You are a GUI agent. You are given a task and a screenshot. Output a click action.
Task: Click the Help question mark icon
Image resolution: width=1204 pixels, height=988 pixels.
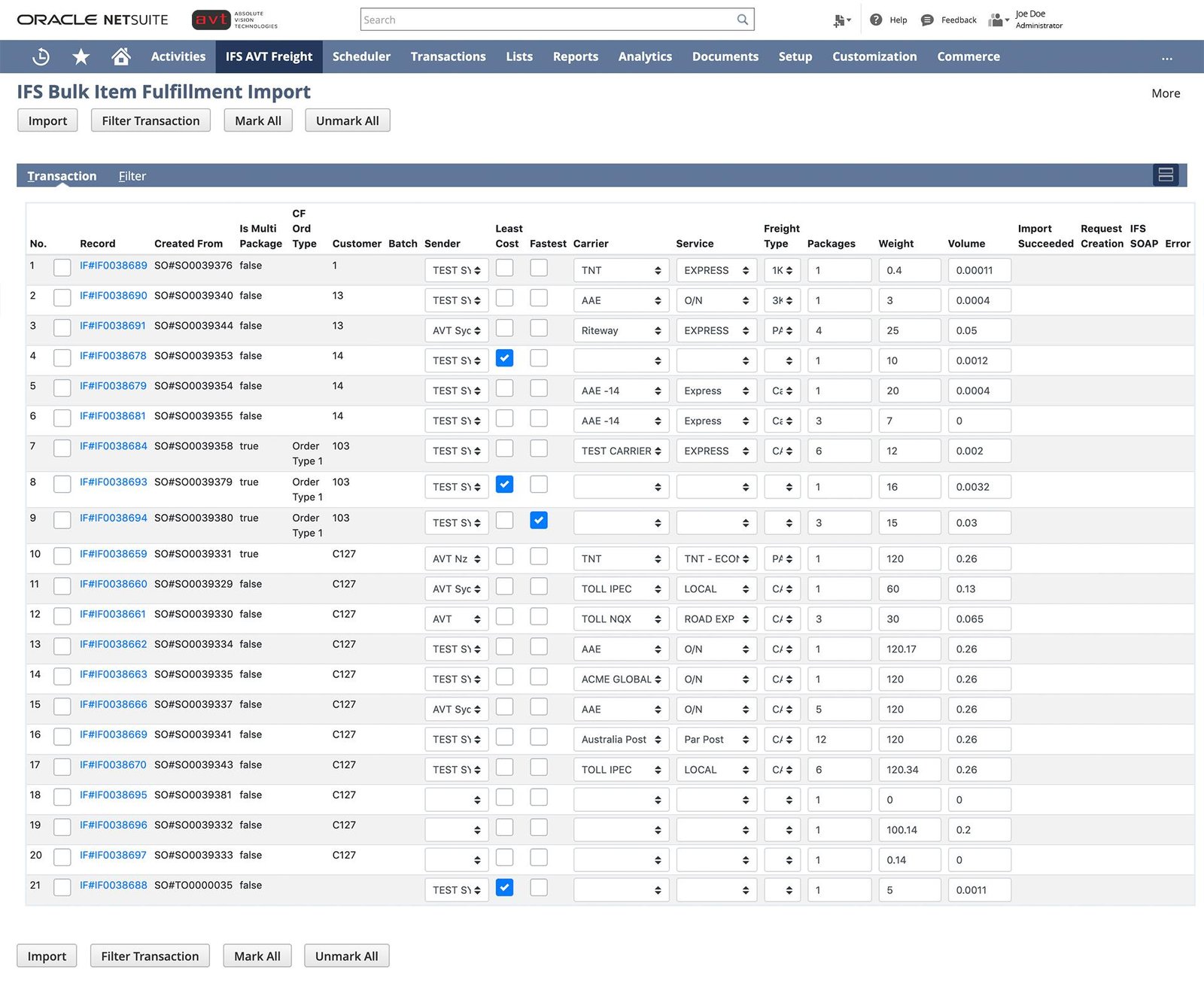point(876,20)
